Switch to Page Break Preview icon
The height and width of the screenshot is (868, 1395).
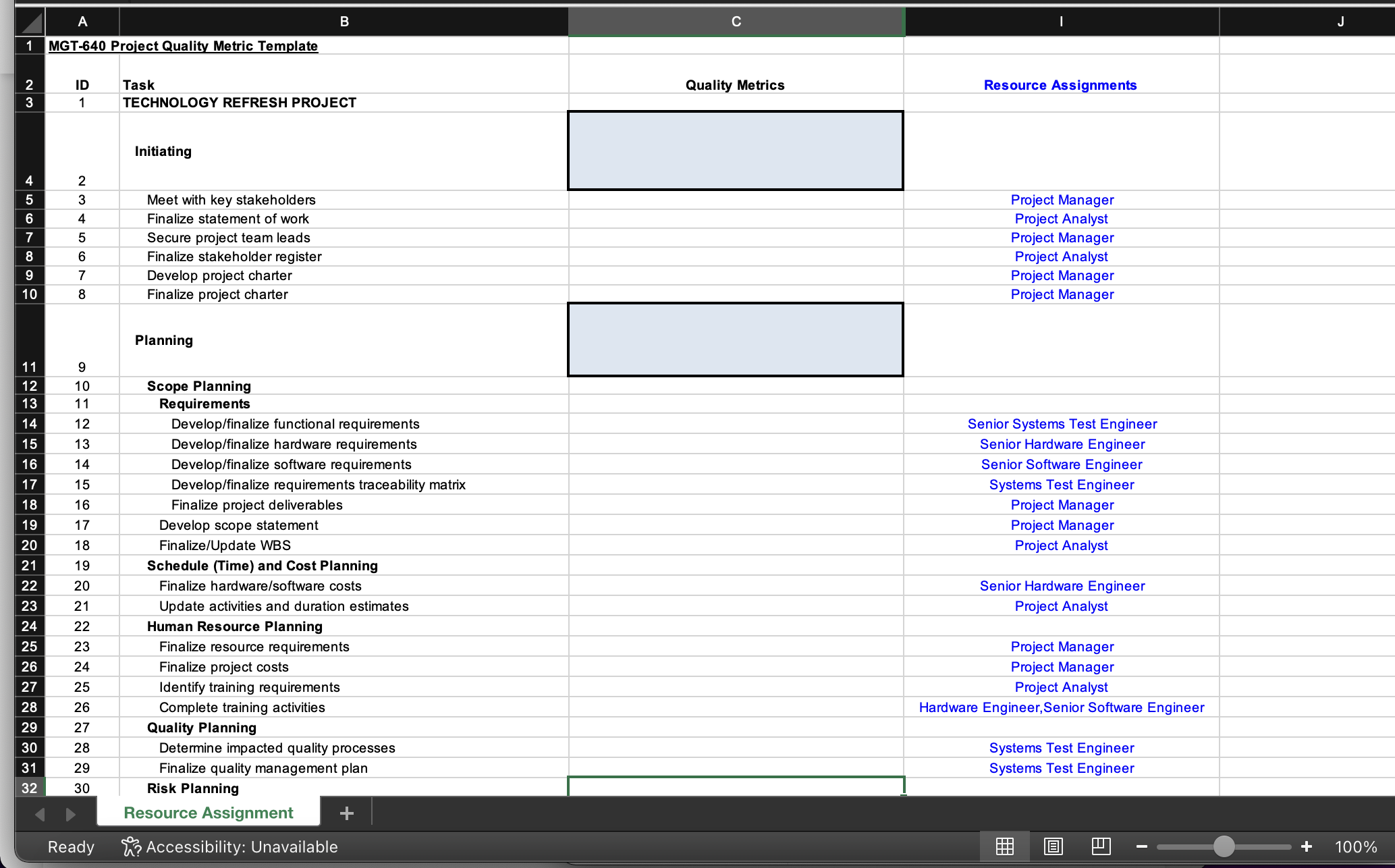tap(1101, 846)
